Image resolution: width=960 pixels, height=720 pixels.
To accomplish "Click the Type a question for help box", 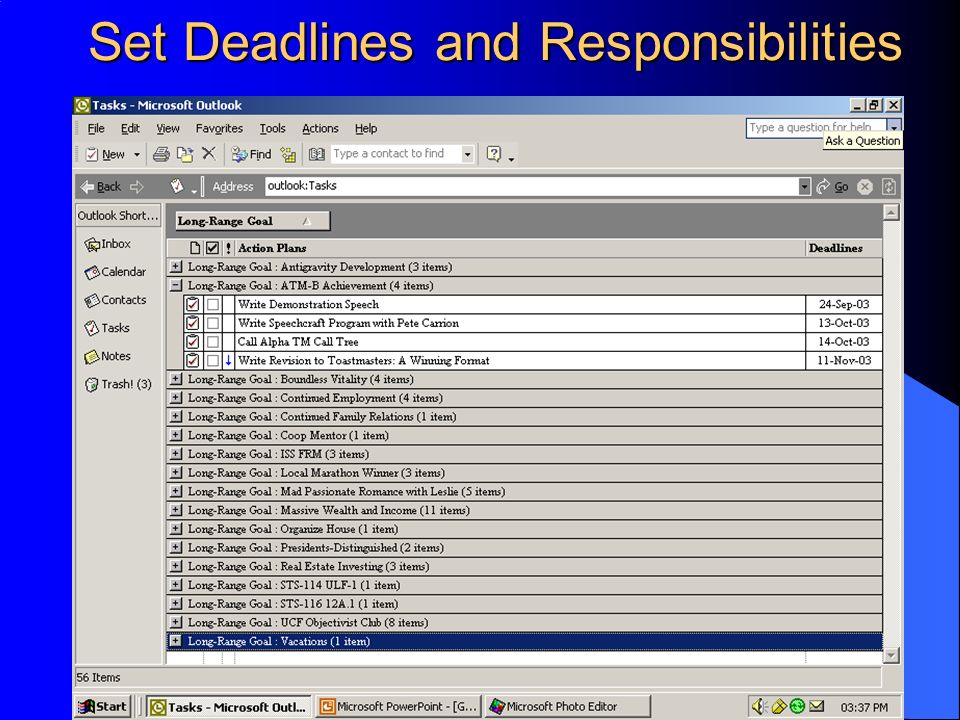I will point(816,127).
